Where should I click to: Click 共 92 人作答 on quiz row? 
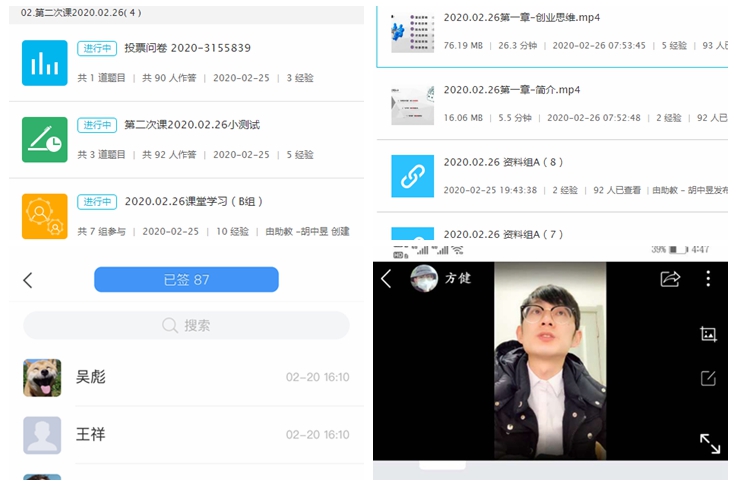[x=169, y=155]
